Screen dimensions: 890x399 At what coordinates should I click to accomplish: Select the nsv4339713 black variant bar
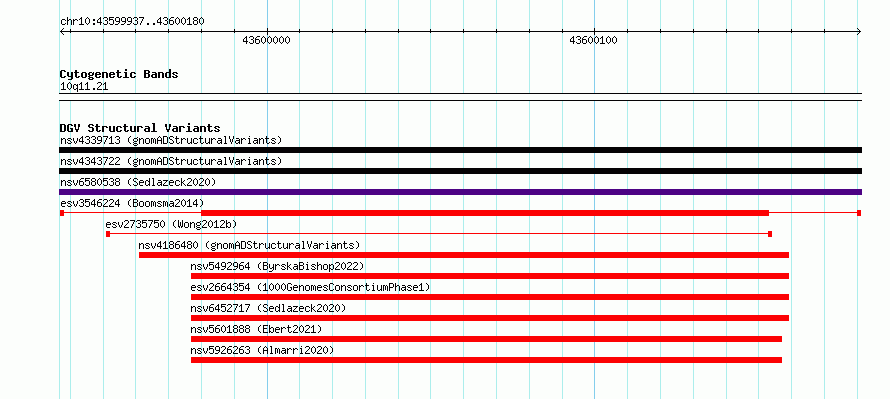460,150
